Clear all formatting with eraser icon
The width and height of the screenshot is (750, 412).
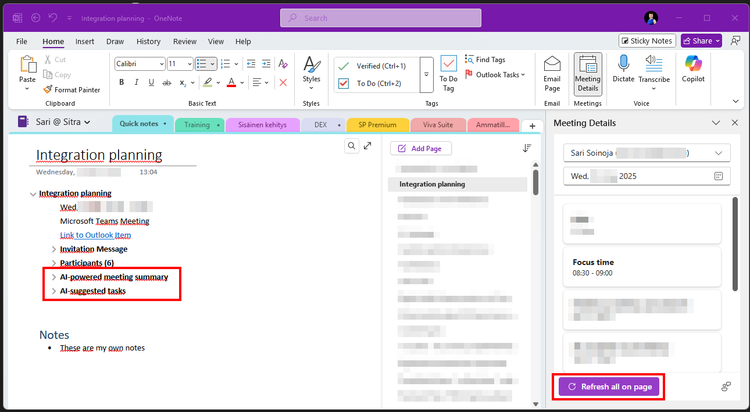point(283,64)
